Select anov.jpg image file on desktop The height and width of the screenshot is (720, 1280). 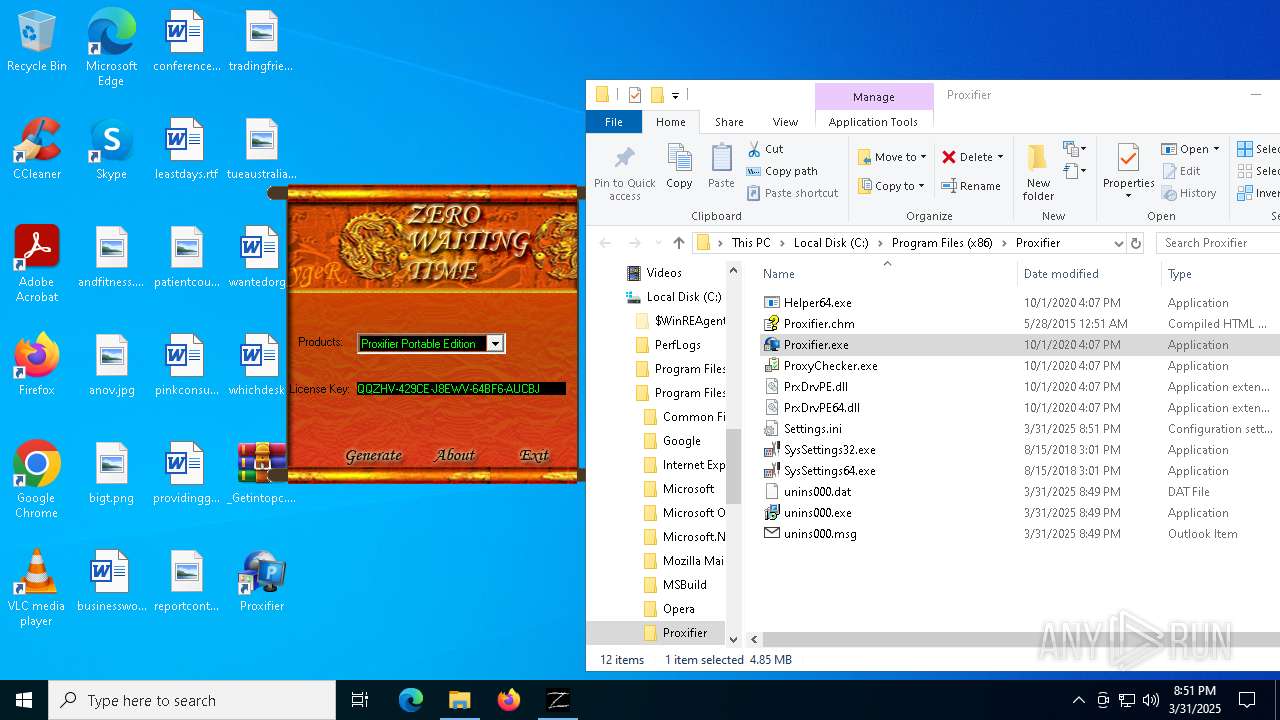point(111,364)
